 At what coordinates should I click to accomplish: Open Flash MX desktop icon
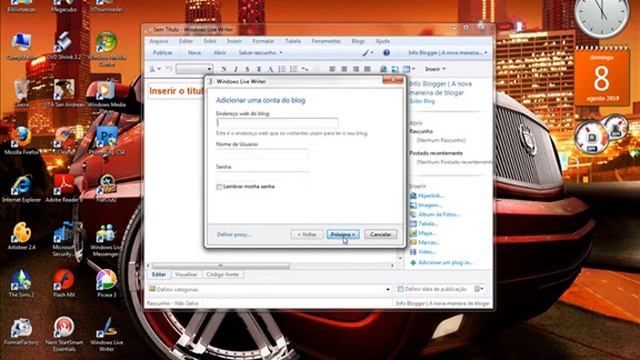(x=64, y=283)
